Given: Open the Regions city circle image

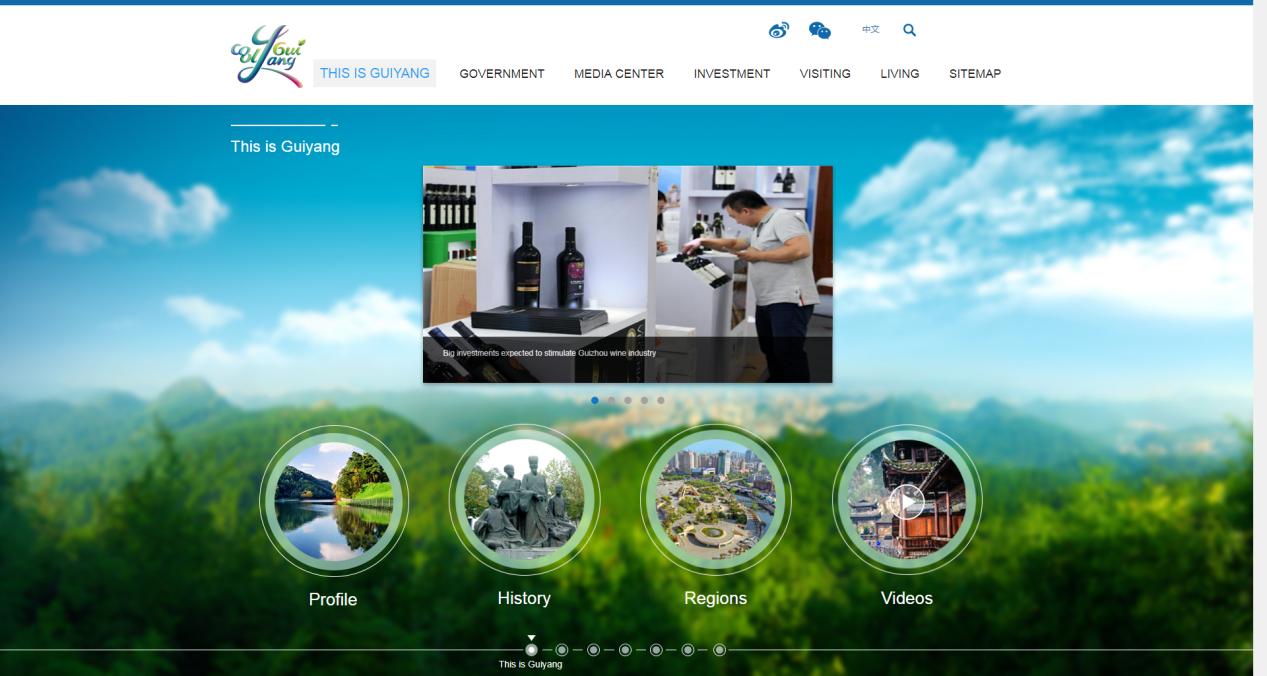Looking at the screenshot, I should click(x=715, y=499).
